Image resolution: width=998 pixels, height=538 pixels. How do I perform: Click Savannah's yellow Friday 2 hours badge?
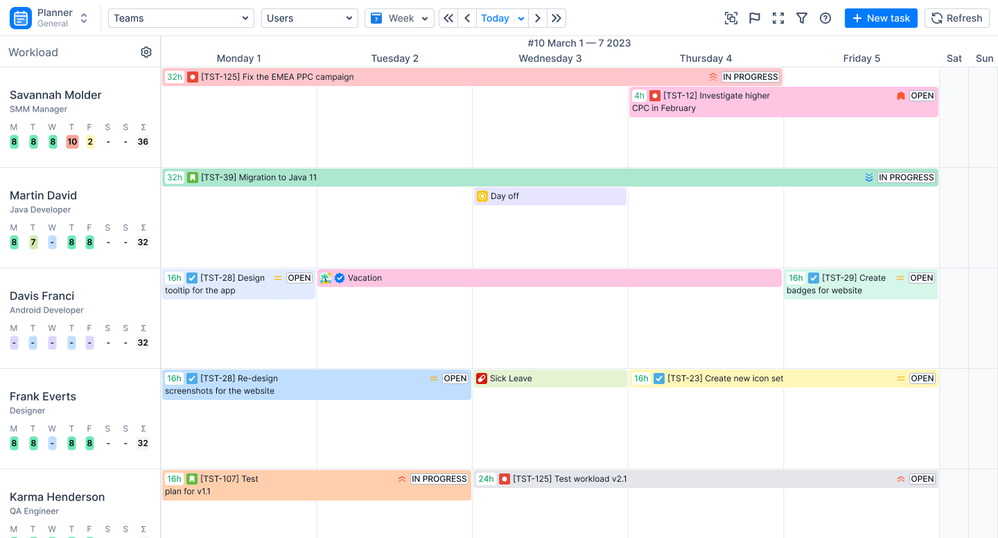90,142
